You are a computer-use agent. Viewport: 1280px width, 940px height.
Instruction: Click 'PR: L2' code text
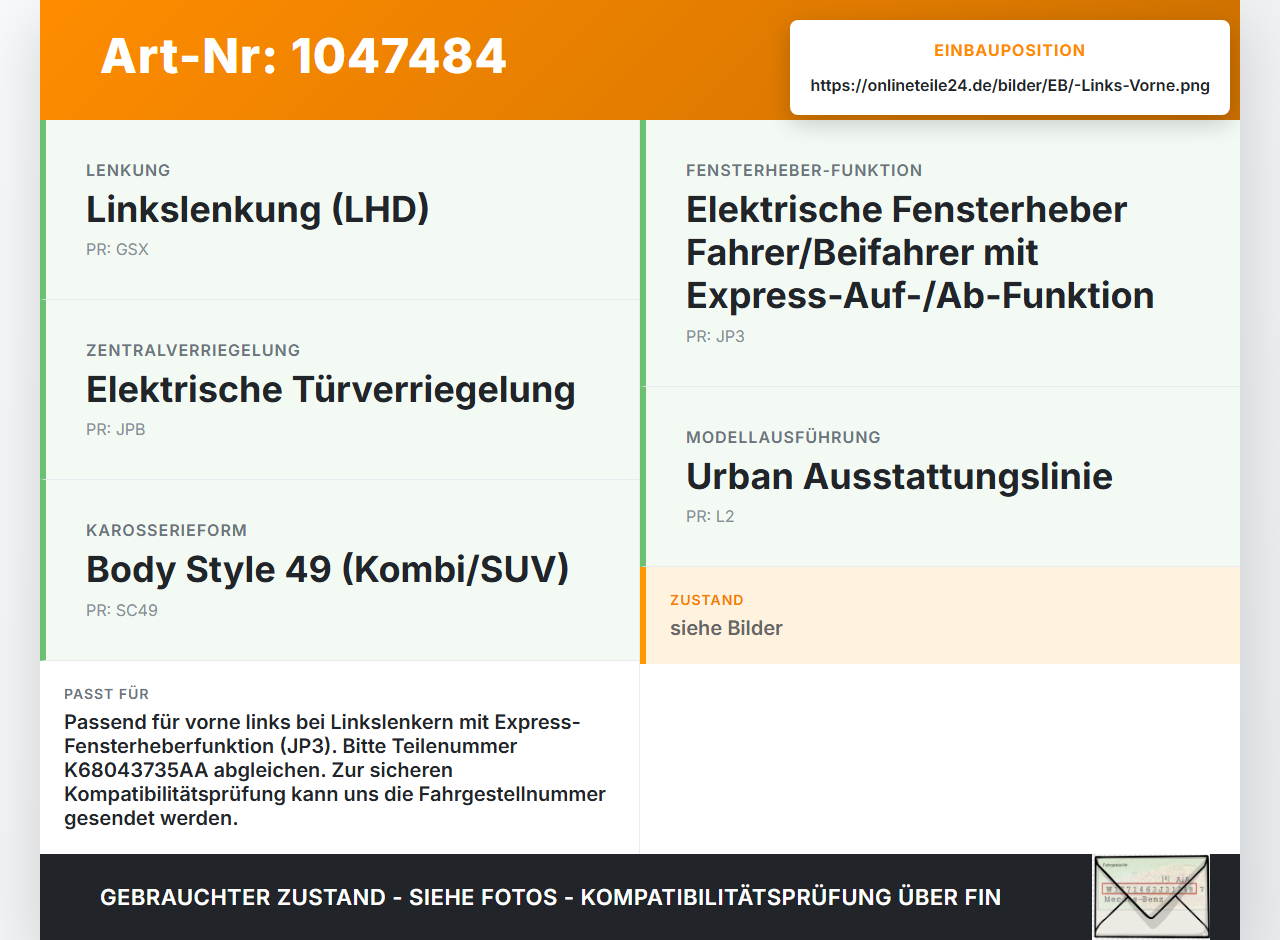point(710,517)
